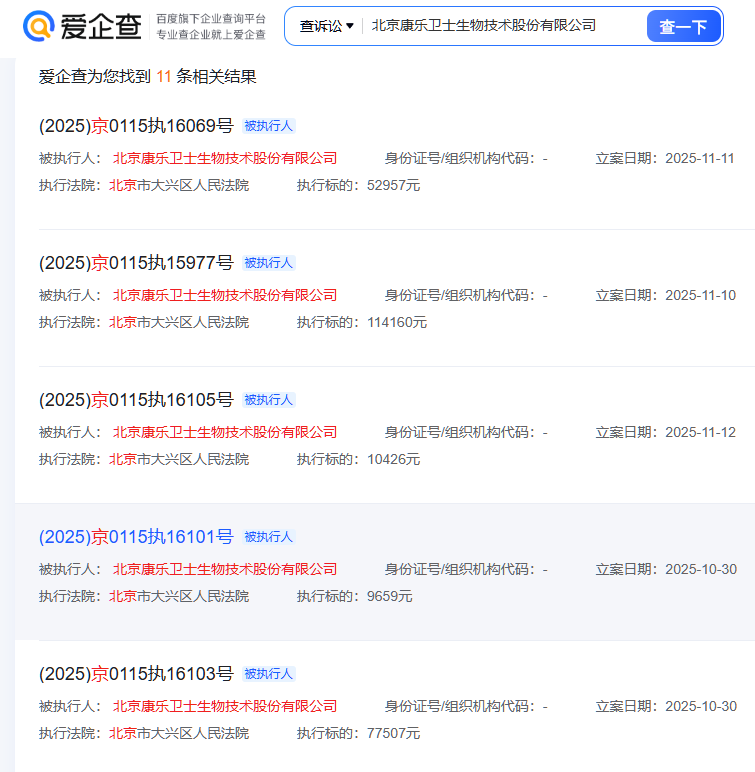
Task: Click filing date 2025-10-30 of case 16103
Action: point(701,706)
